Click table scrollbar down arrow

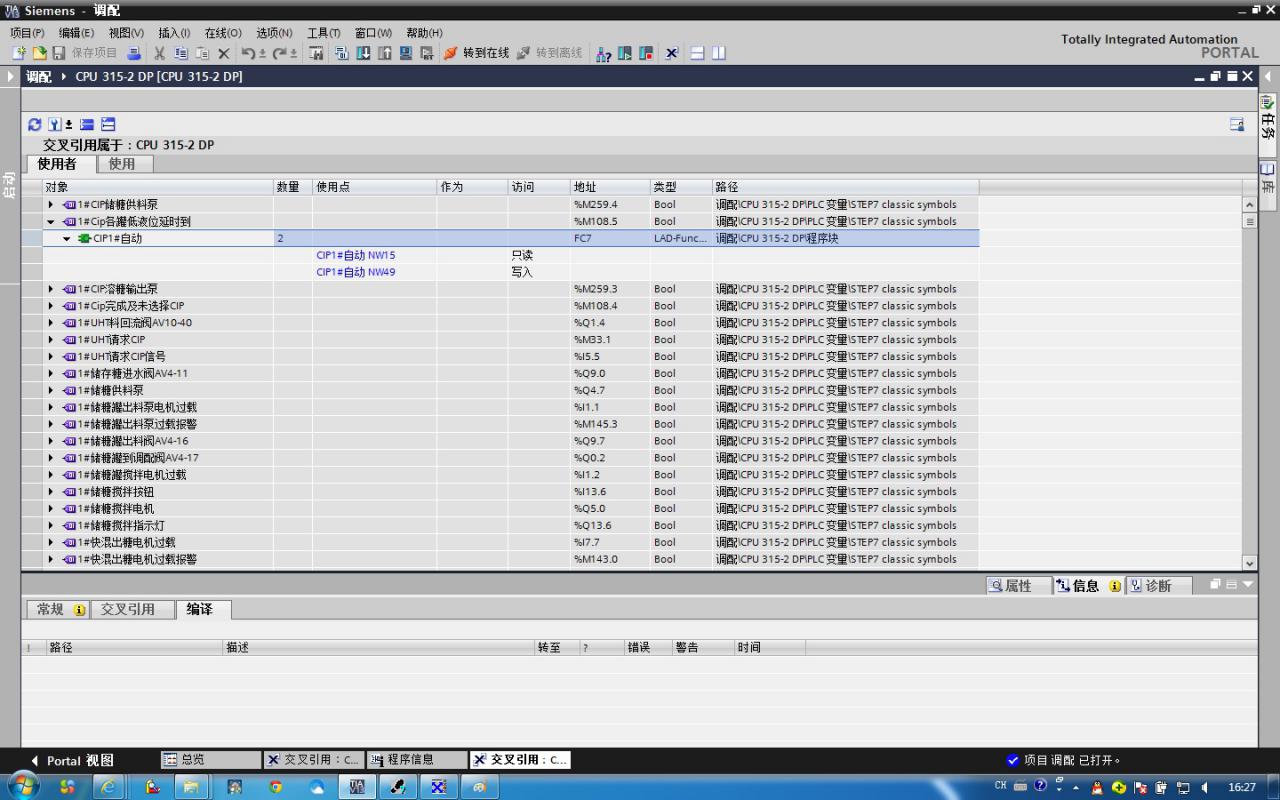coord(1249,564)
